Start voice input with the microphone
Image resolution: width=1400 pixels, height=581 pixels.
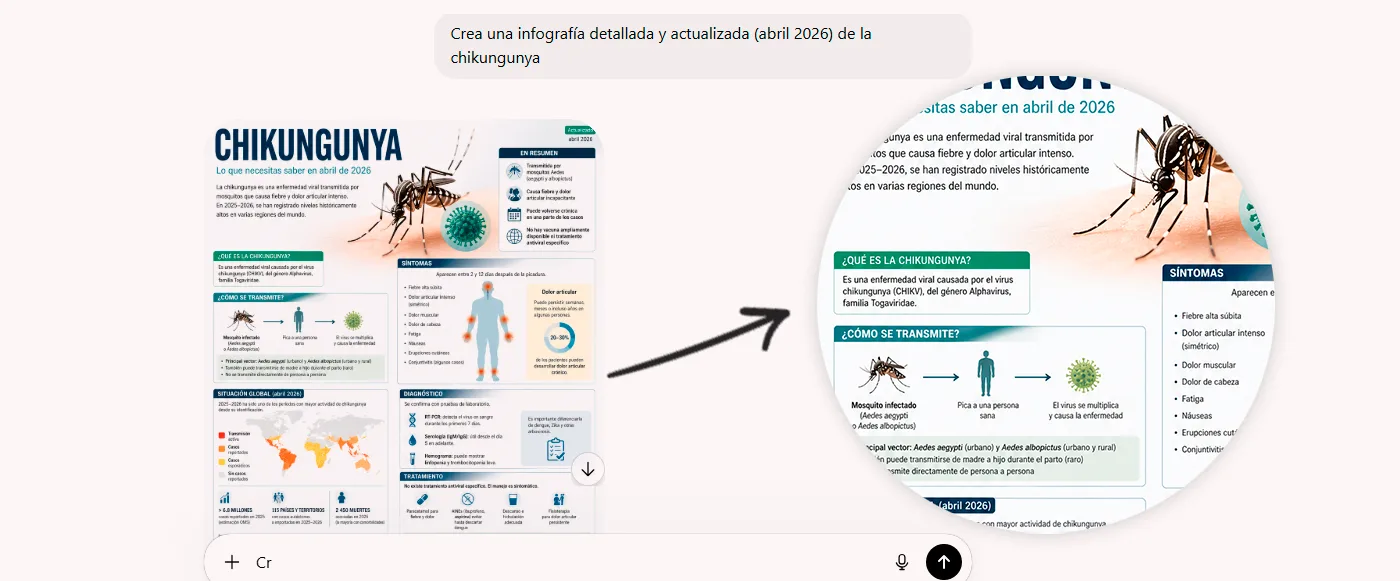point(902,562)
